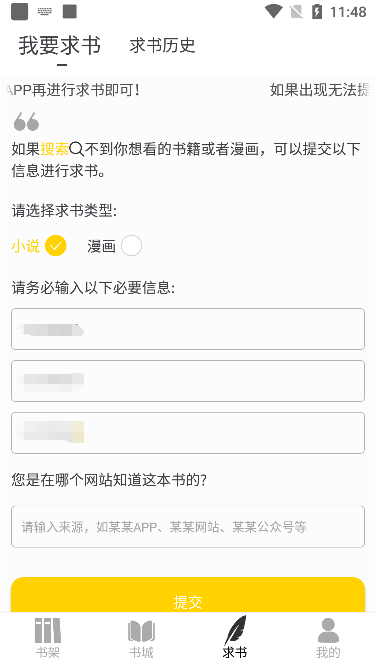Tap the 求书 feather pen icon
This screenshot has width=377, height=666.
235,630
